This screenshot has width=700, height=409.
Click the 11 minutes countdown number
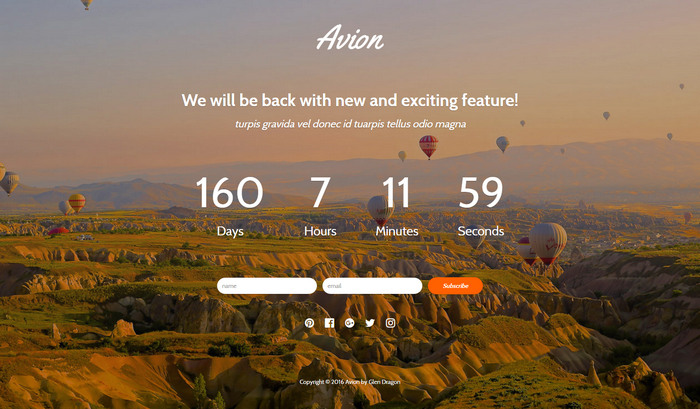click(x=396, y=192)
